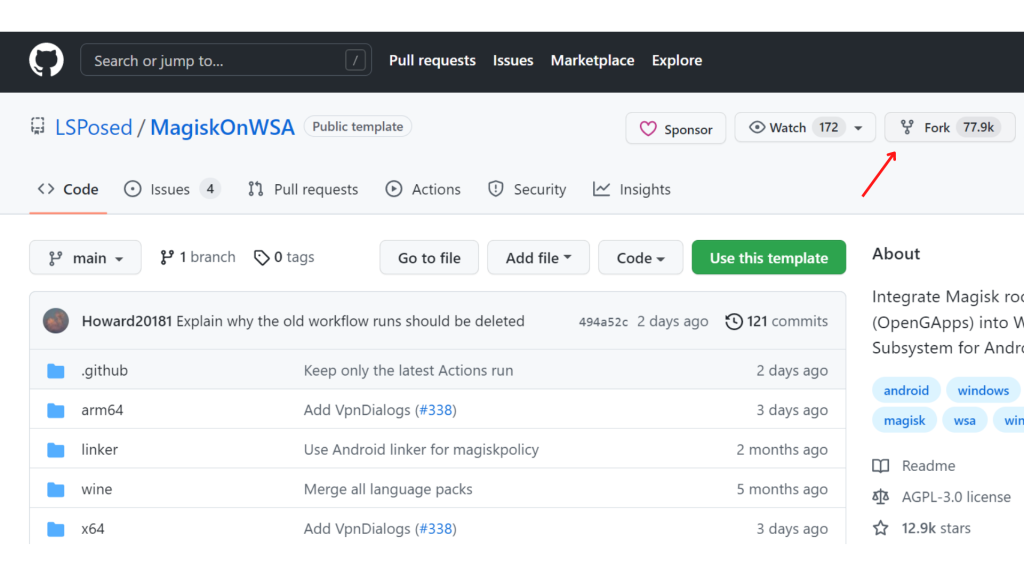Click the star icon by 12.9k stars
Screen dimensions: 1024x576
[x=881, y=528]
